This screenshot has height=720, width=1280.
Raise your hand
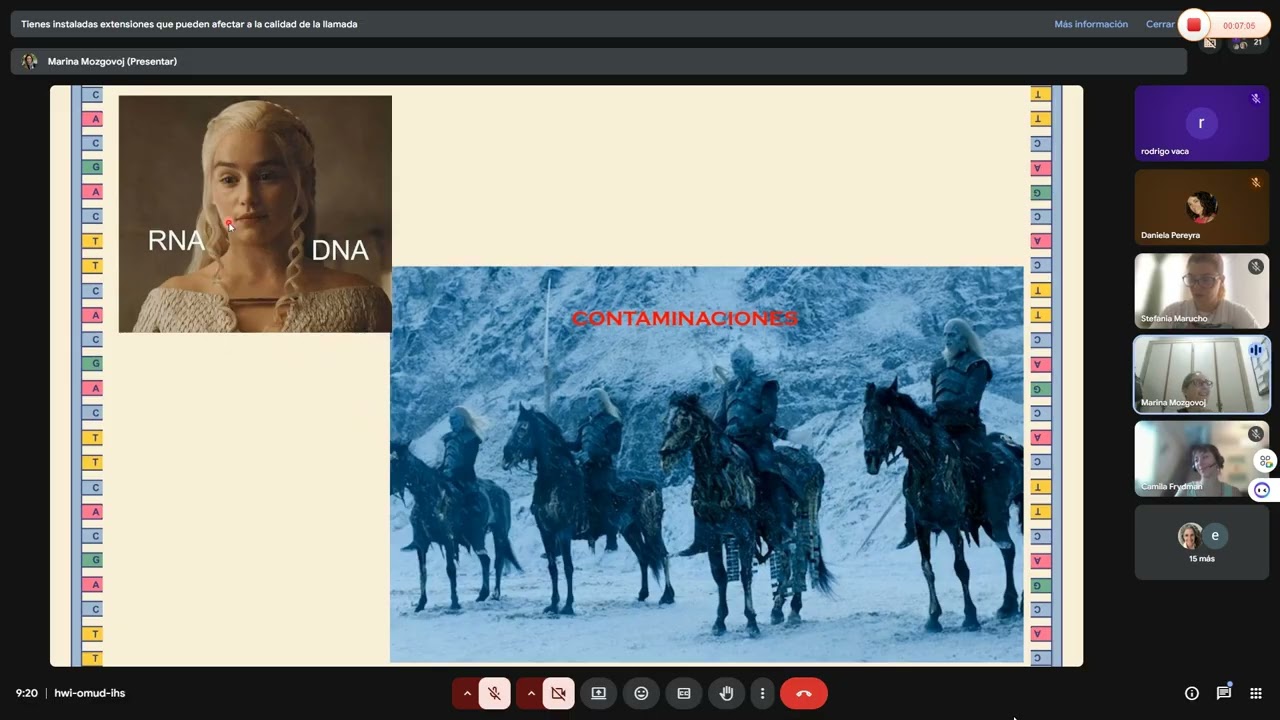point(727,693)
